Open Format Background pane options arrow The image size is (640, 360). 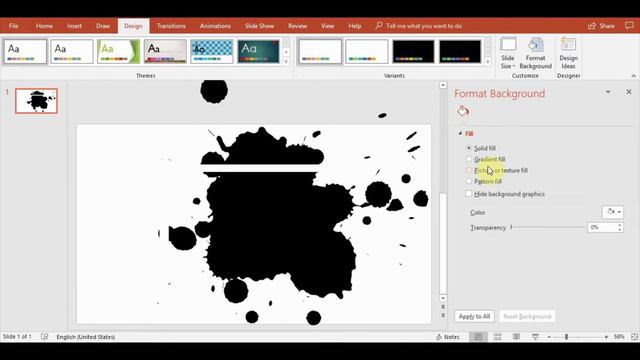pyautogui.click(x=608, y=92)
